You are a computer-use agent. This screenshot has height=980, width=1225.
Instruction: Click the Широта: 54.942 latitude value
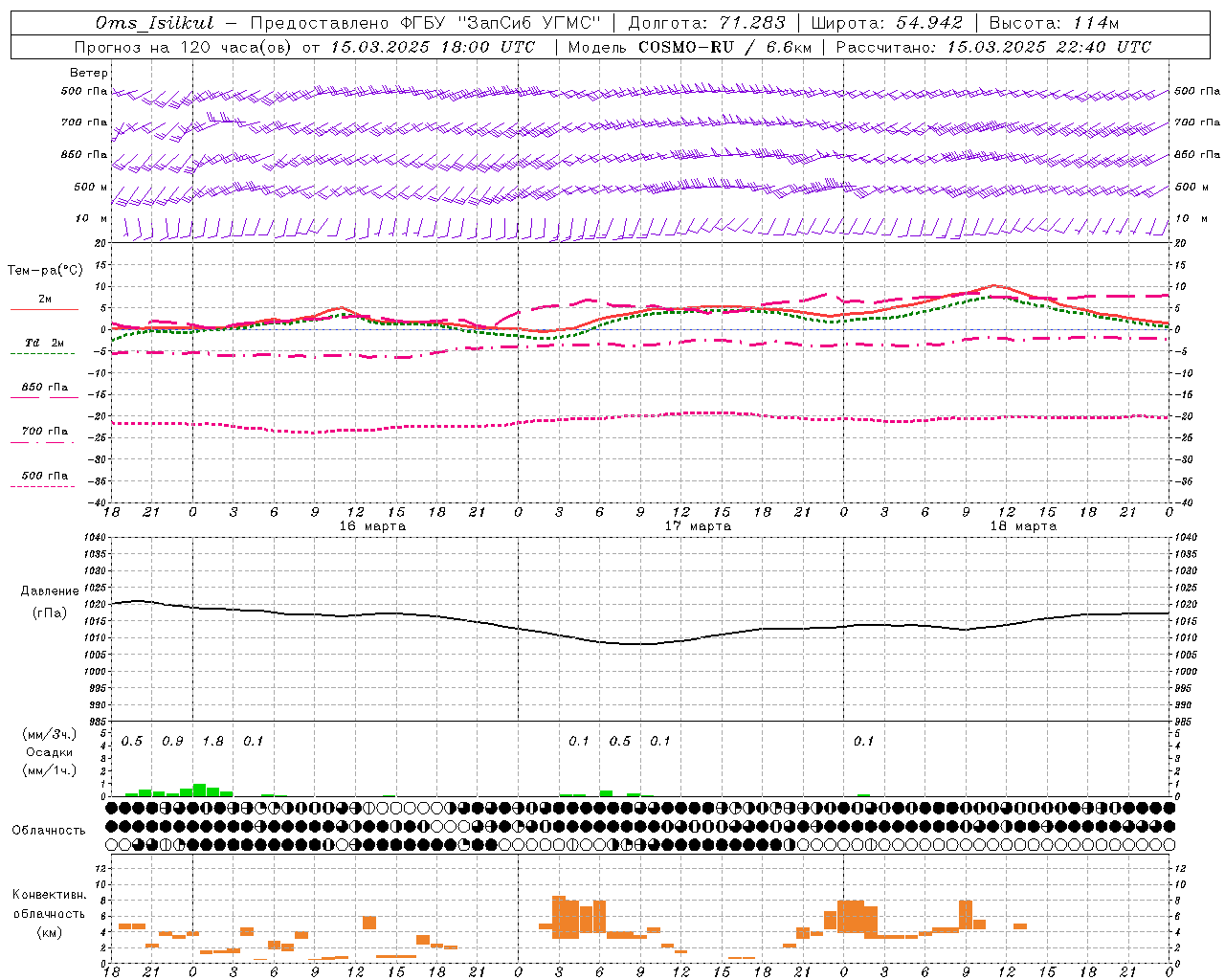(x=887, y=23)
